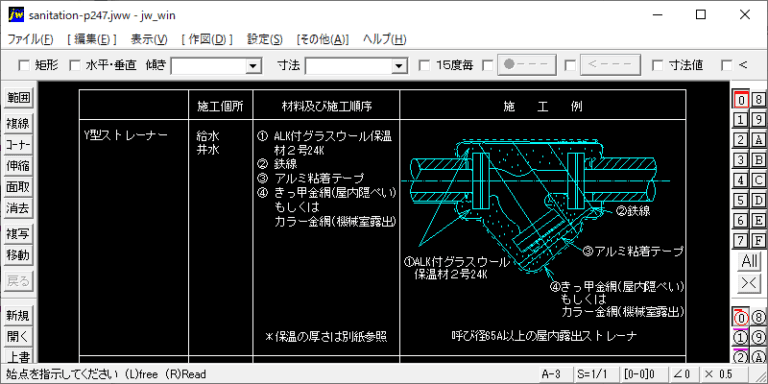The image size is (768, 384).
Task: Click the ●--- point line button
Action: [x=527, y=65]
